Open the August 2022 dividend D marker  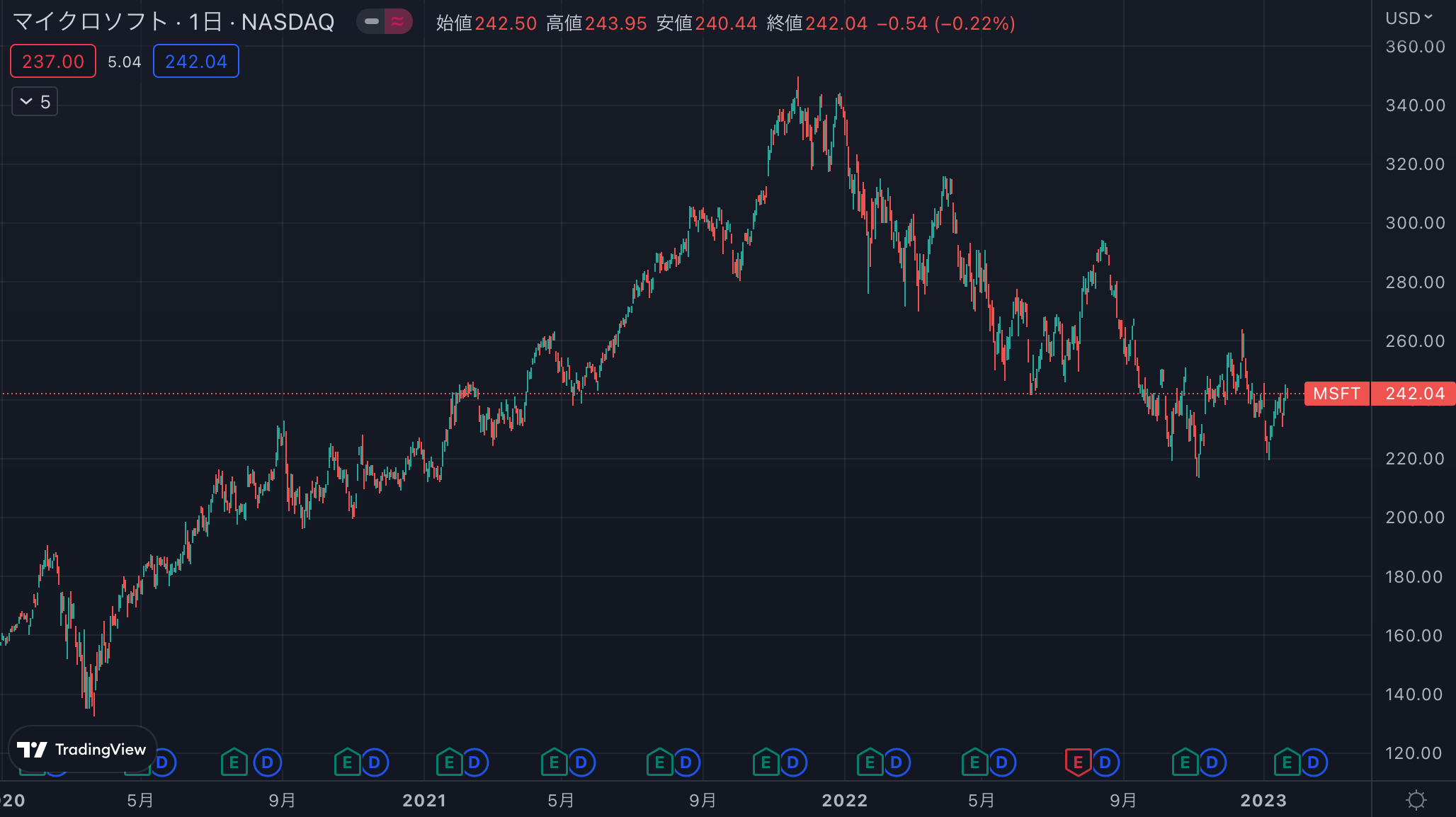pos(1105,762)
